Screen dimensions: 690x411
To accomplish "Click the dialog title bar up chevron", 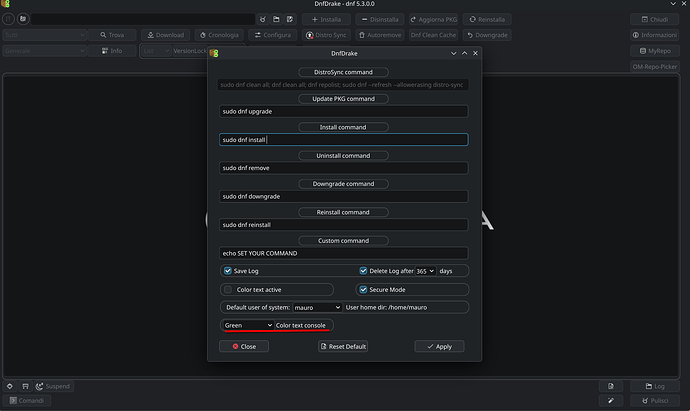I will [x=465, y=53].
